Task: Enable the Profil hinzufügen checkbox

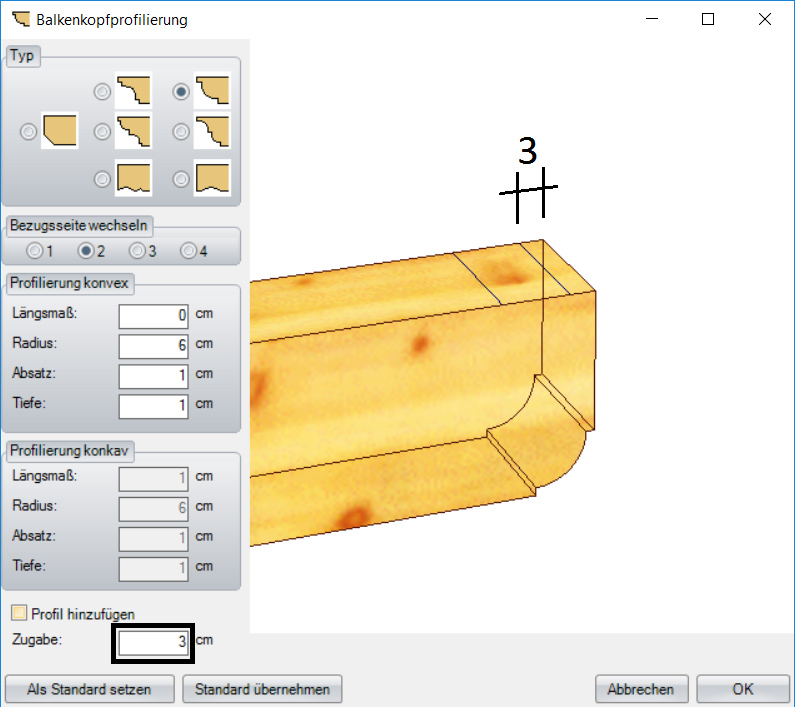Action: tap(19, 613)
